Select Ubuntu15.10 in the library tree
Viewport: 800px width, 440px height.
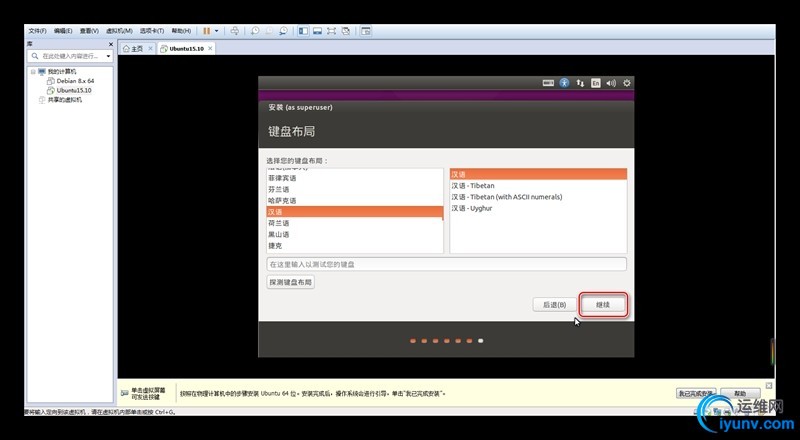[x=74, y=90]
